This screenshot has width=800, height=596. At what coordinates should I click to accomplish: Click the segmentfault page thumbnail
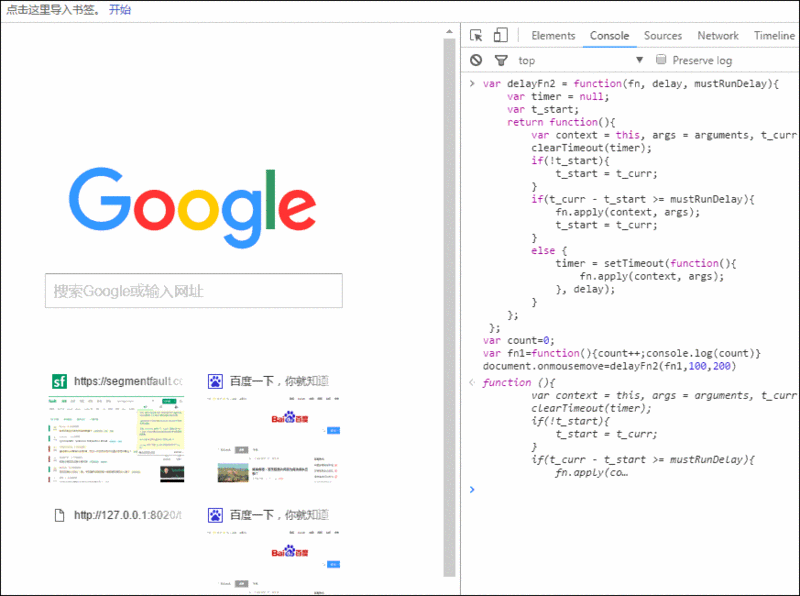click(116, 439)
